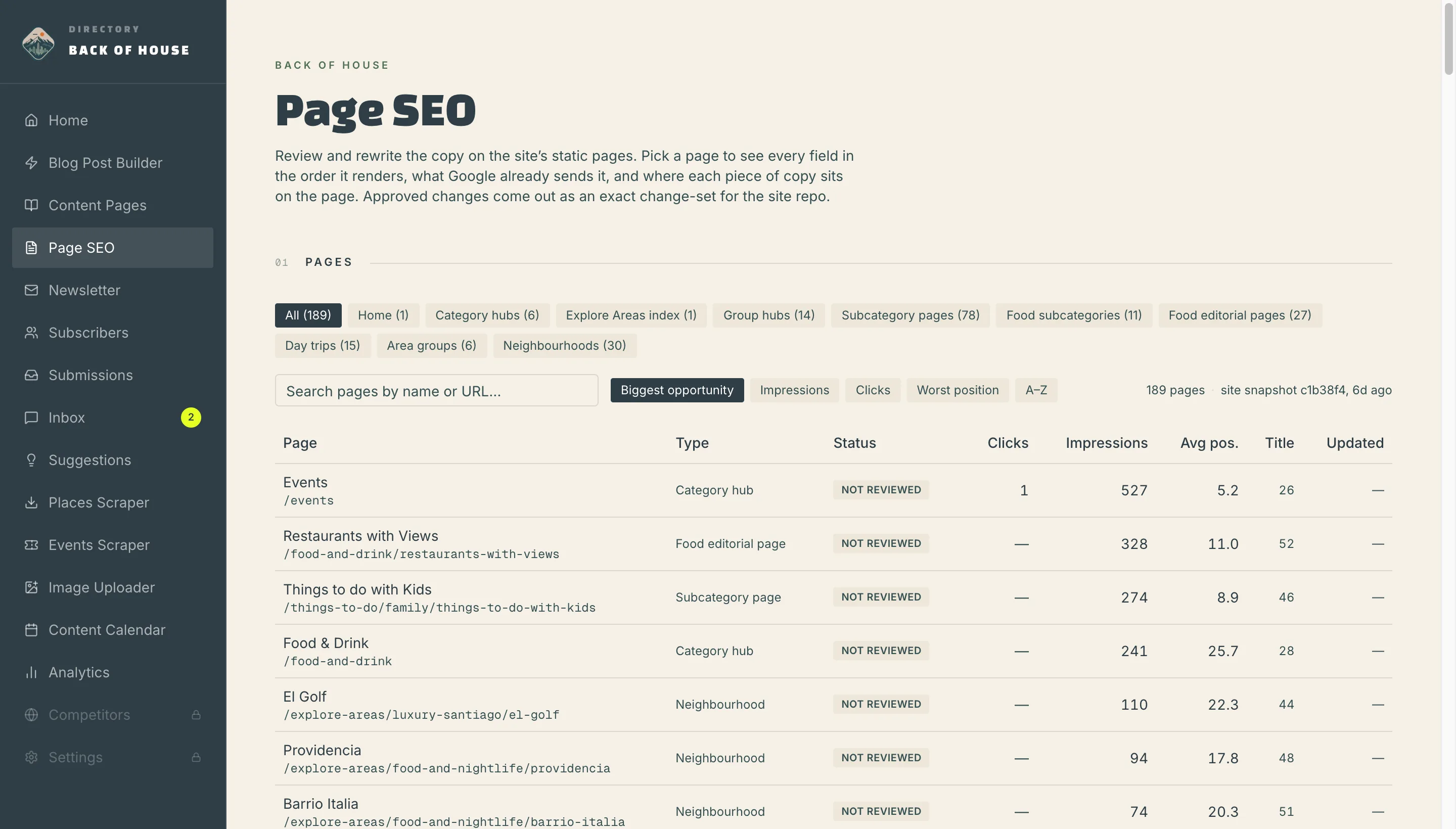
Task: Click NOT REVIEWED badge in Events row
Action: tap(881, 490)
